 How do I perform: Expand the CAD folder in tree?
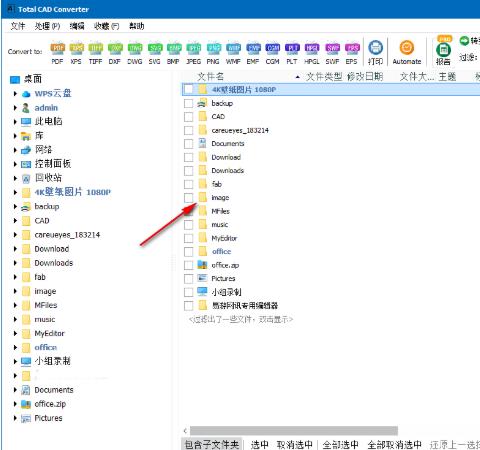[x=15, y=221]
